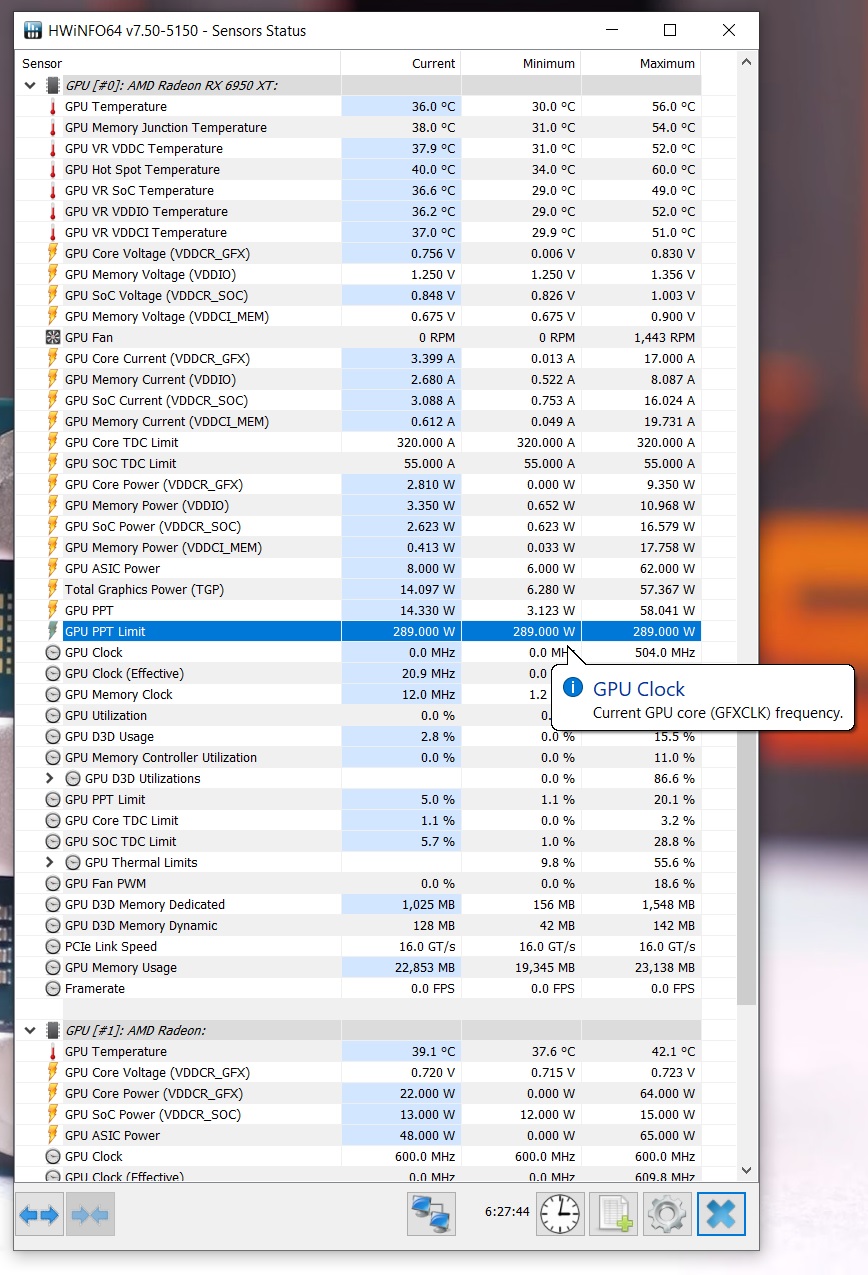Click chip icon of GPU [#0] header
The height and width of the screenshot is (1275, 868).
53,85
